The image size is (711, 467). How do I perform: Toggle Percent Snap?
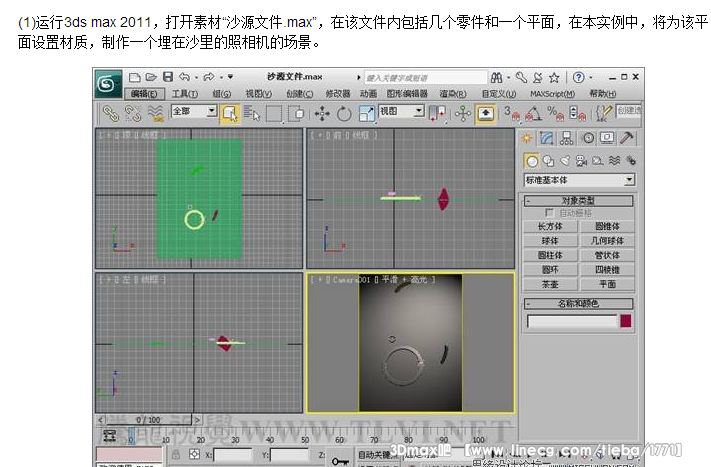[555, 113]
